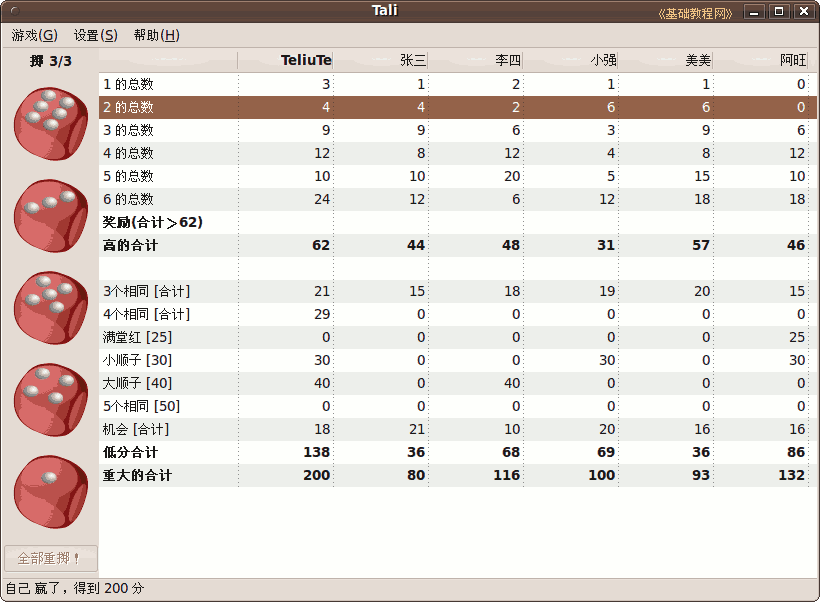Click TeliuTe's '6 的总数' score 24
820x602 pixels.
tap(322, 199)
